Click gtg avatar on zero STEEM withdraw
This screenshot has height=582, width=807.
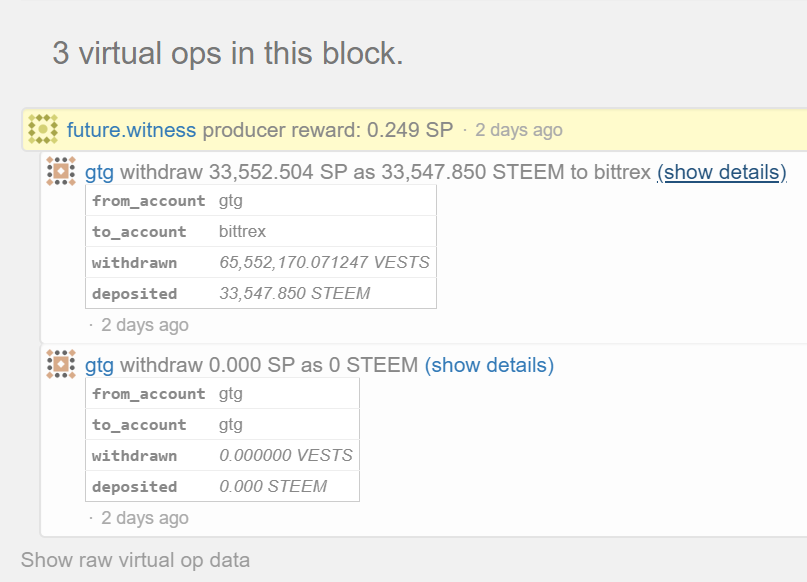[61, 364]
